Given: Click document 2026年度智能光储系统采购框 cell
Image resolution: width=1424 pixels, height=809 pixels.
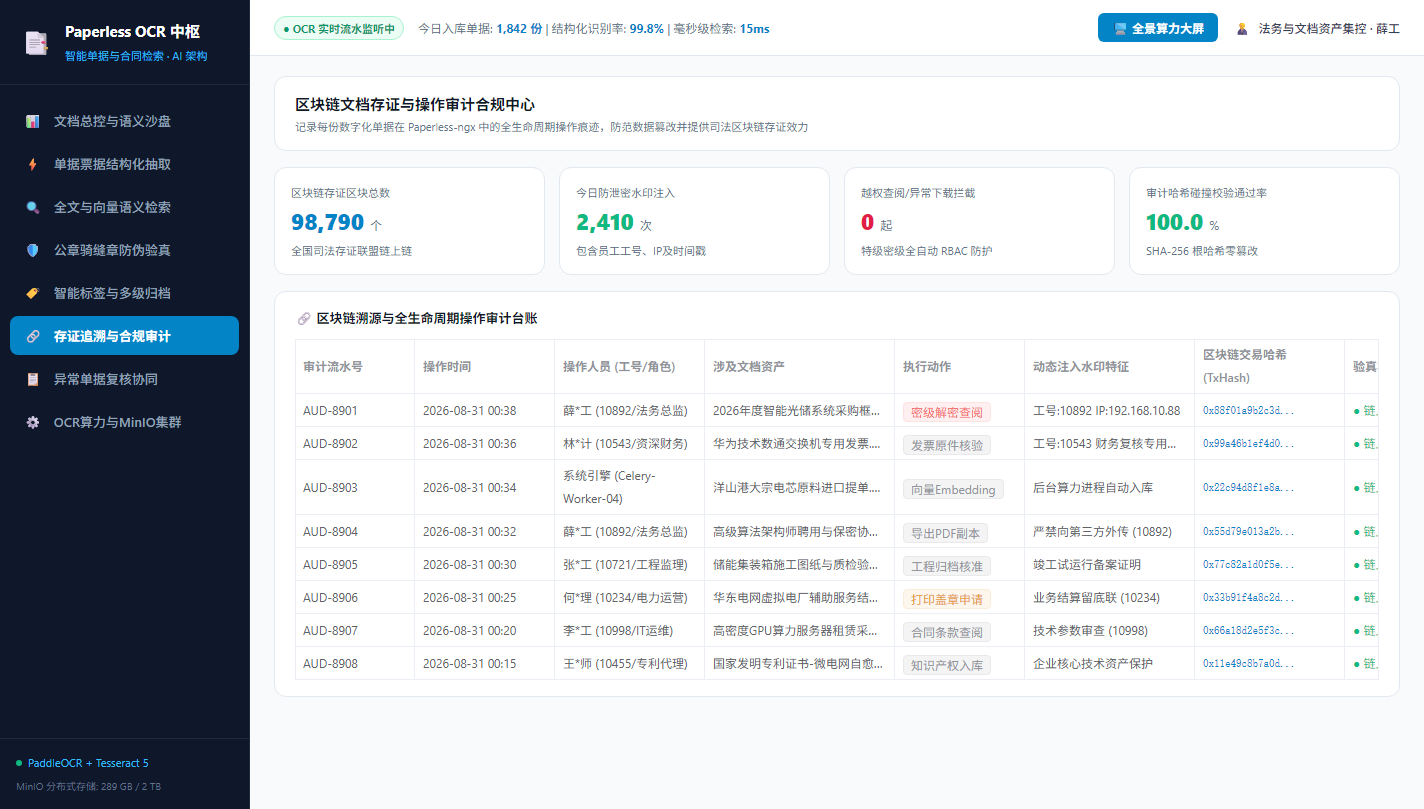Looking at the screenshot, I should (800, 411).
